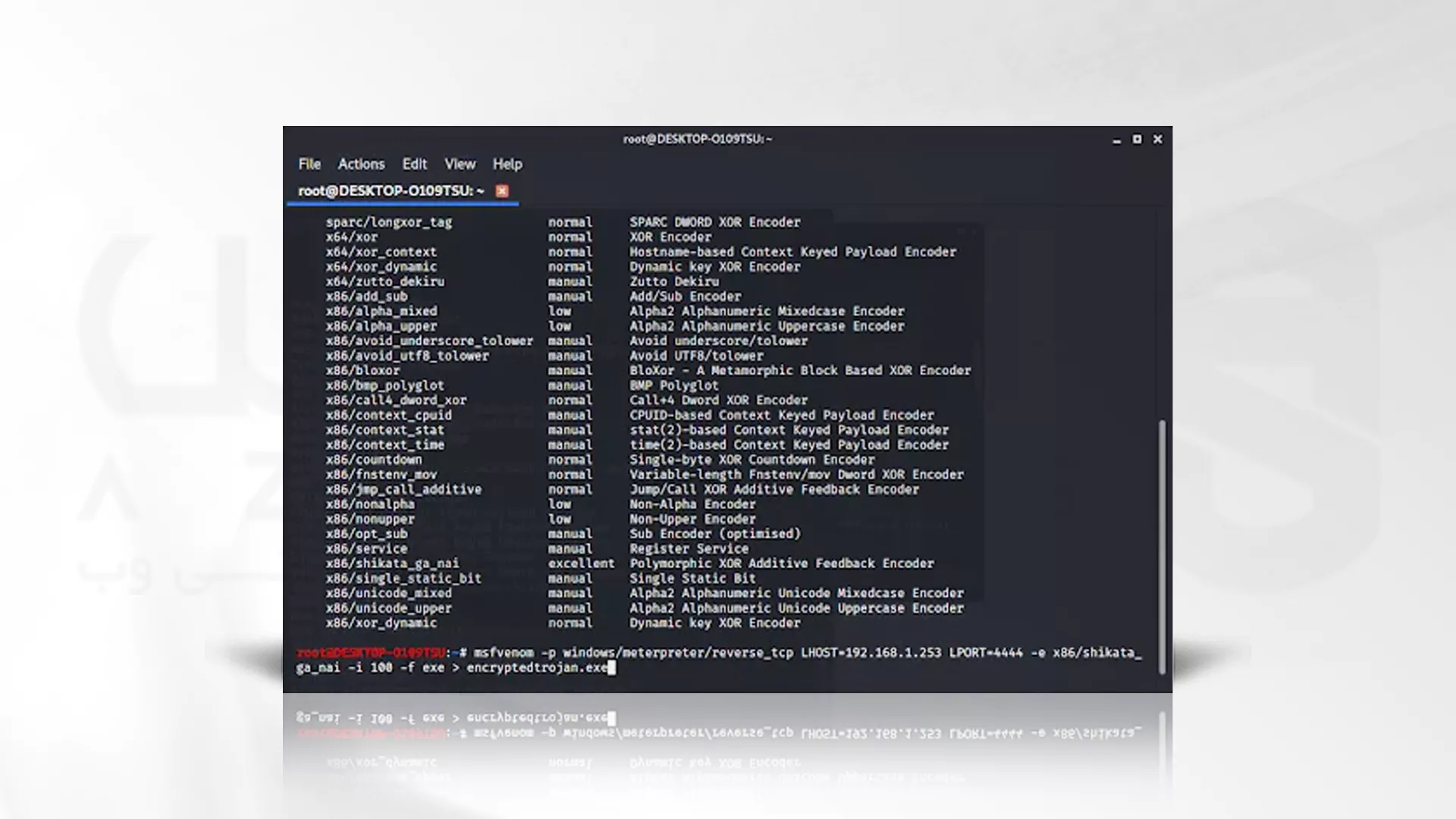Minimize the terminal window

(1116, 140)
